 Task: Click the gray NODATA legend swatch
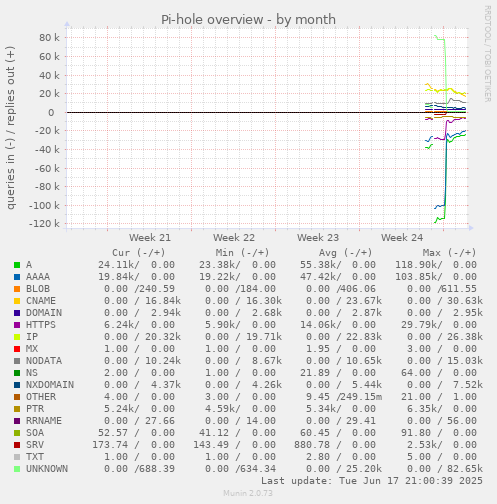[x=17, y=361]
